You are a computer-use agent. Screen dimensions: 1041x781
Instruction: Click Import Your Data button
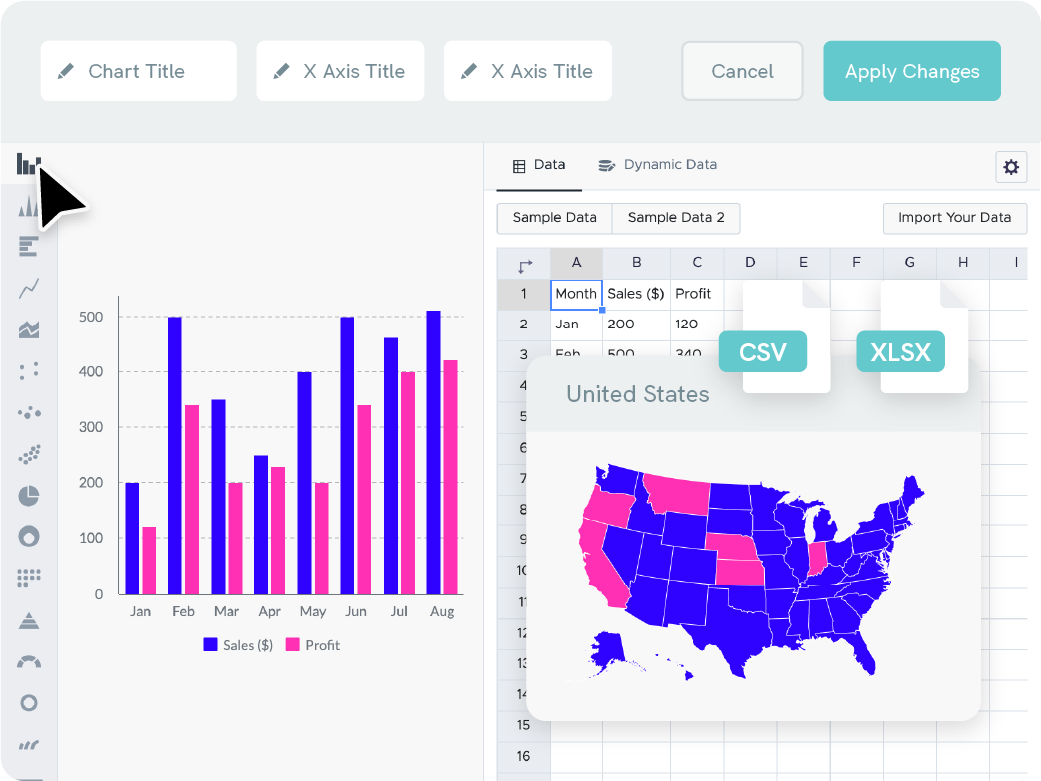954,218
